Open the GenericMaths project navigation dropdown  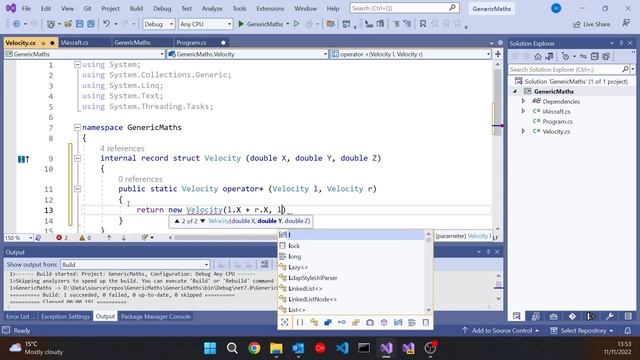(x=84, y=54)
